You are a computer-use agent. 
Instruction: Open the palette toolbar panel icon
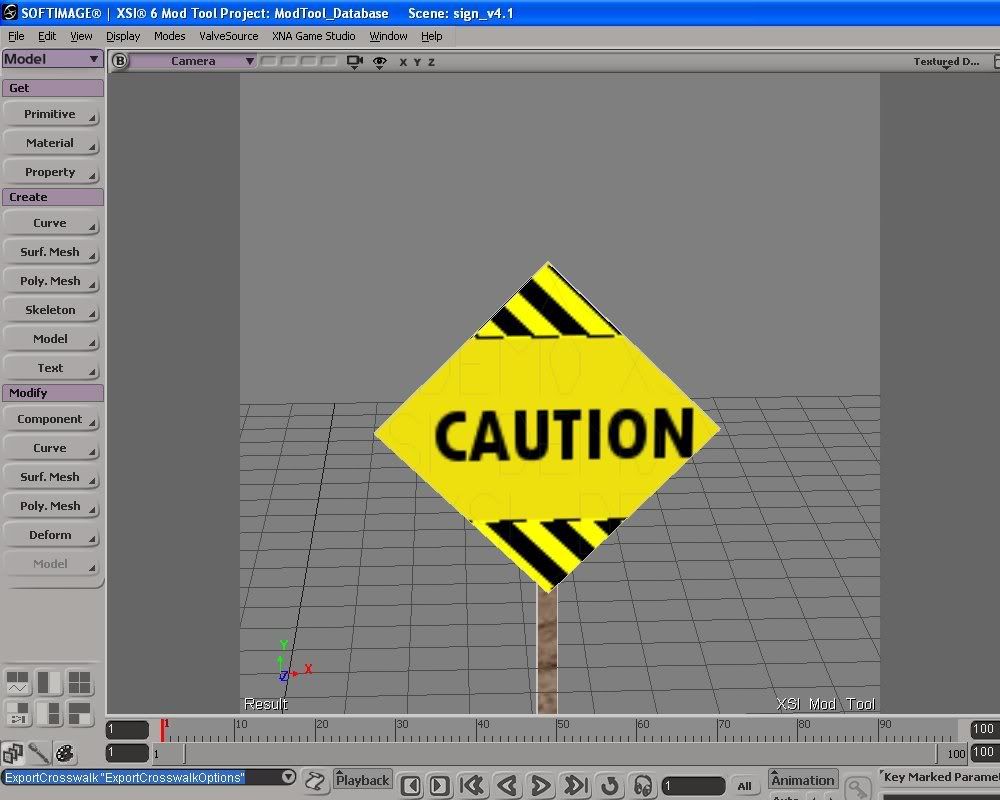pyautogui.click(x=64, y=753)
